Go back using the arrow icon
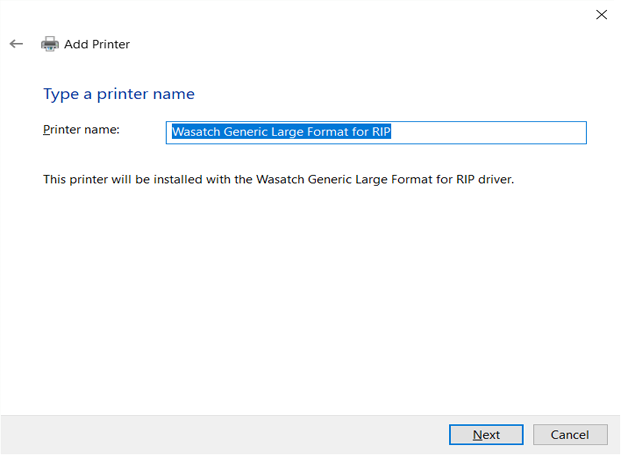This screenshot has height=455, width=621. click(16, 44)
